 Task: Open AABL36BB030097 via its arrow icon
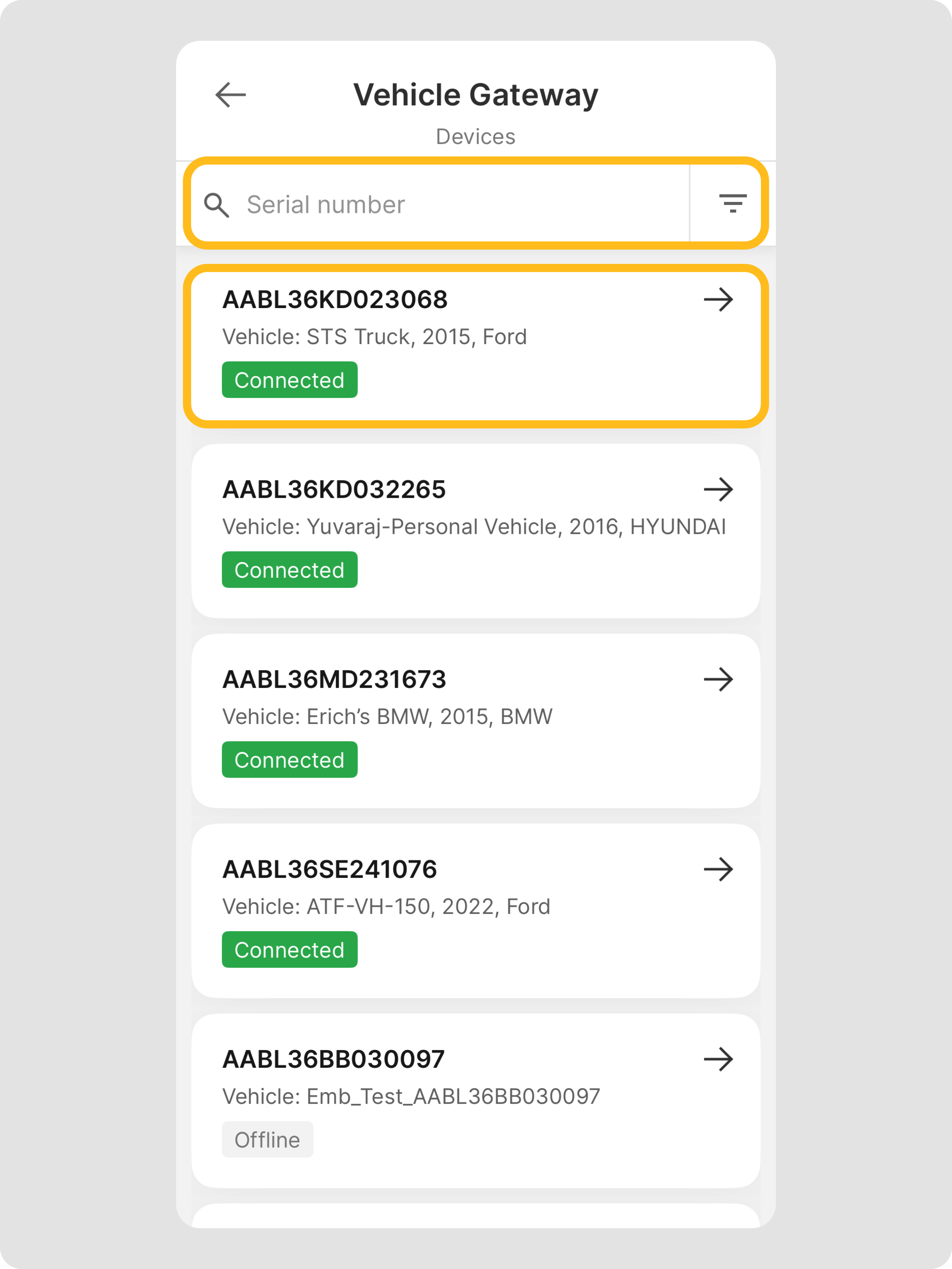(x=718, y=1059)
